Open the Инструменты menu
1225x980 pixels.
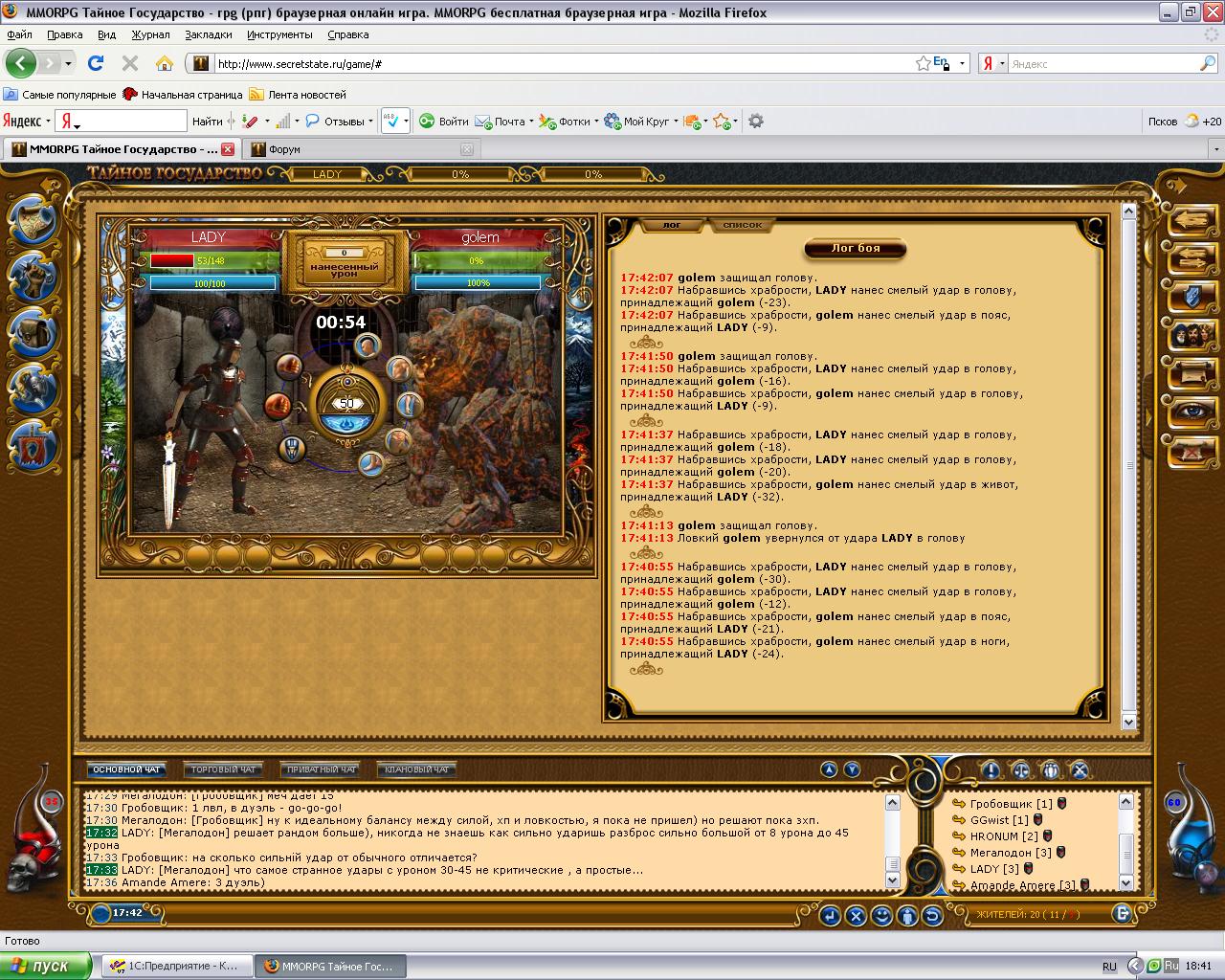279,34
